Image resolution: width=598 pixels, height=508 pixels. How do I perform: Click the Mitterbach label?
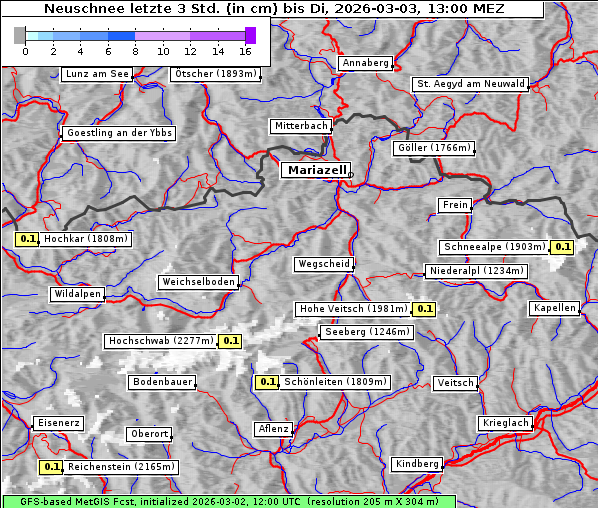point(301,126)
